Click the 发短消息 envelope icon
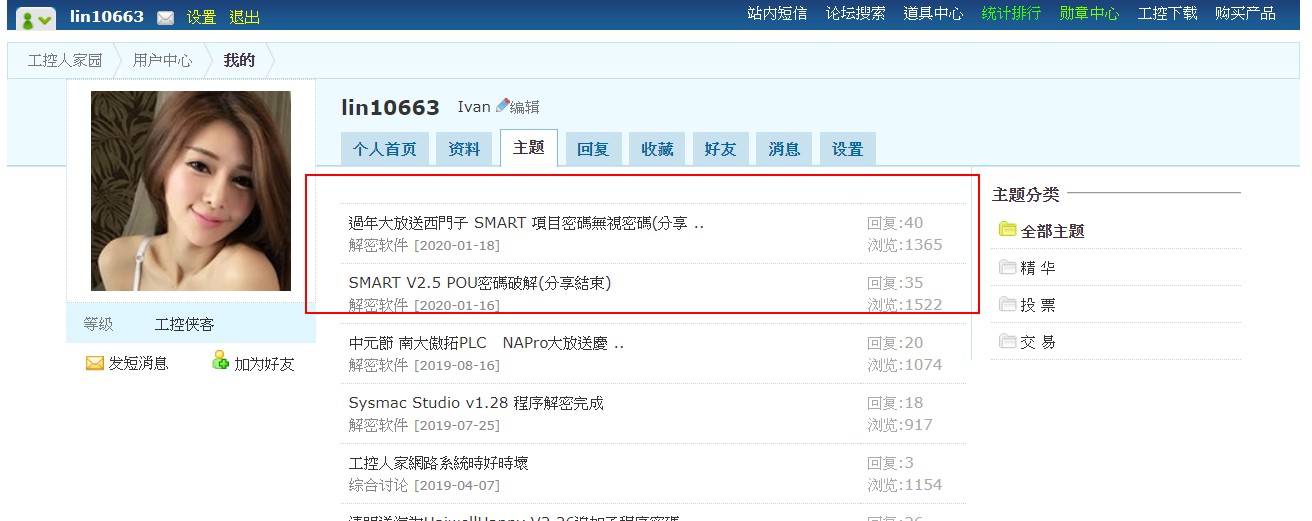The image size is (1312, 521). click(95, 363)
